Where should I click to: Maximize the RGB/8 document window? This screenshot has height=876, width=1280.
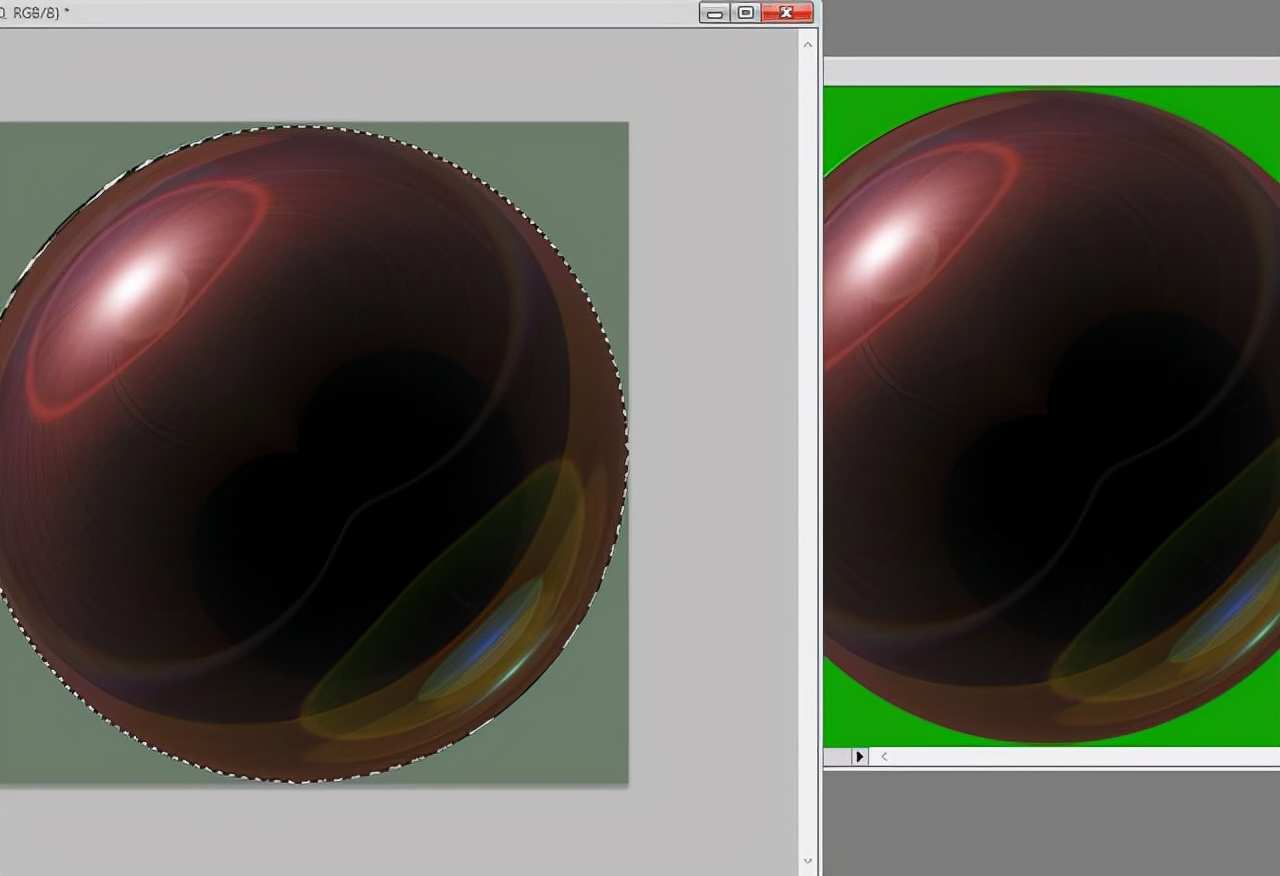[745, 13]
